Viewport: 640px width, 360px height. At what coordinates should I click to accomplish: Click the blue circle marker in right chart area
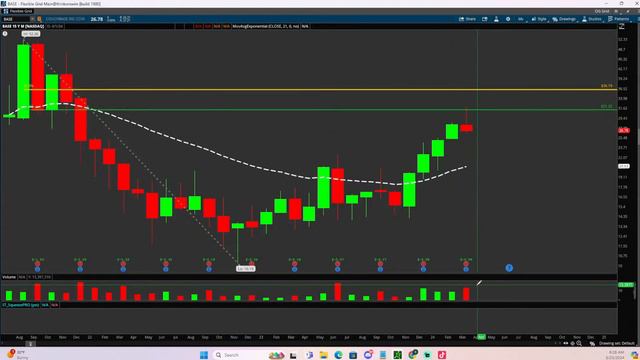[x=509, y=268]
